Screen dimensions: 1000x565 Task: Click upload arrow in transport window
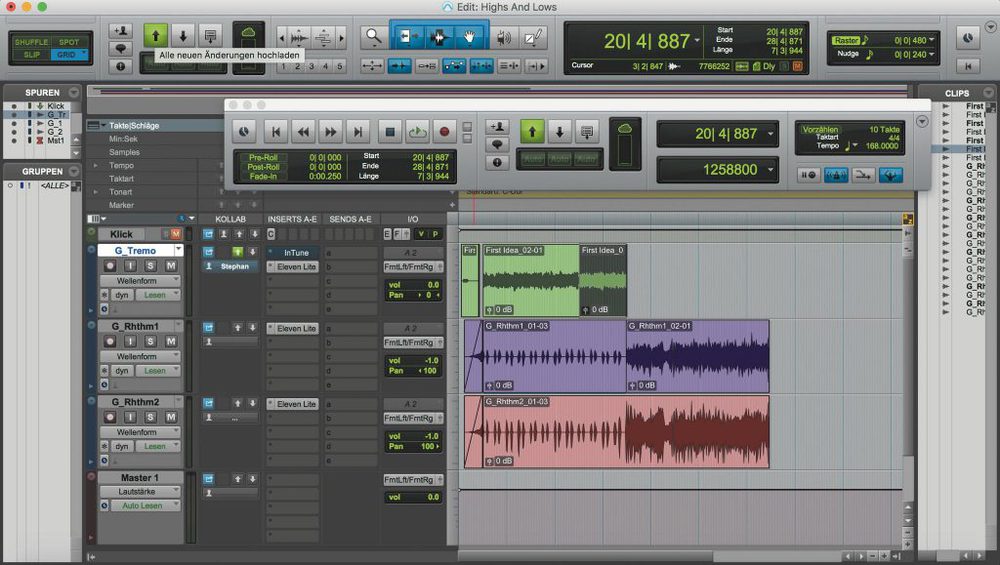pos(532,132)
